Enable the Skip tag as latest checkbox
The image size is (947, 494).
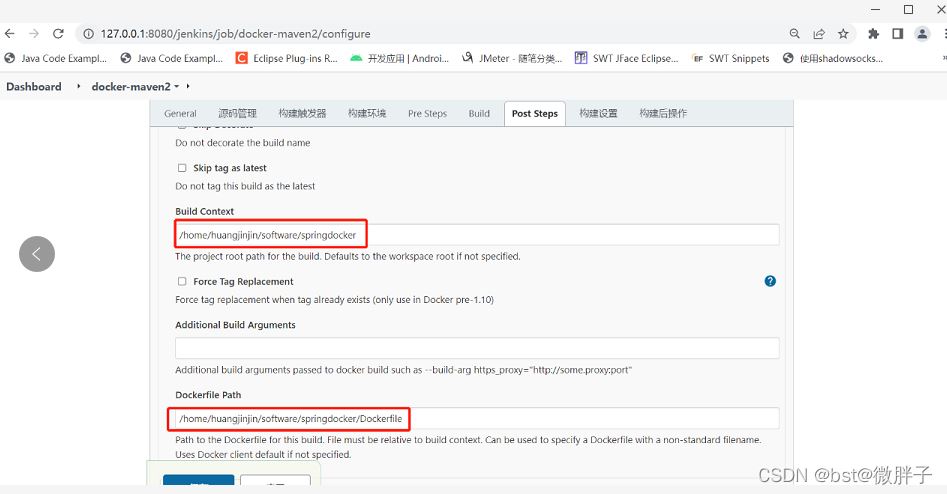point(182,168)
